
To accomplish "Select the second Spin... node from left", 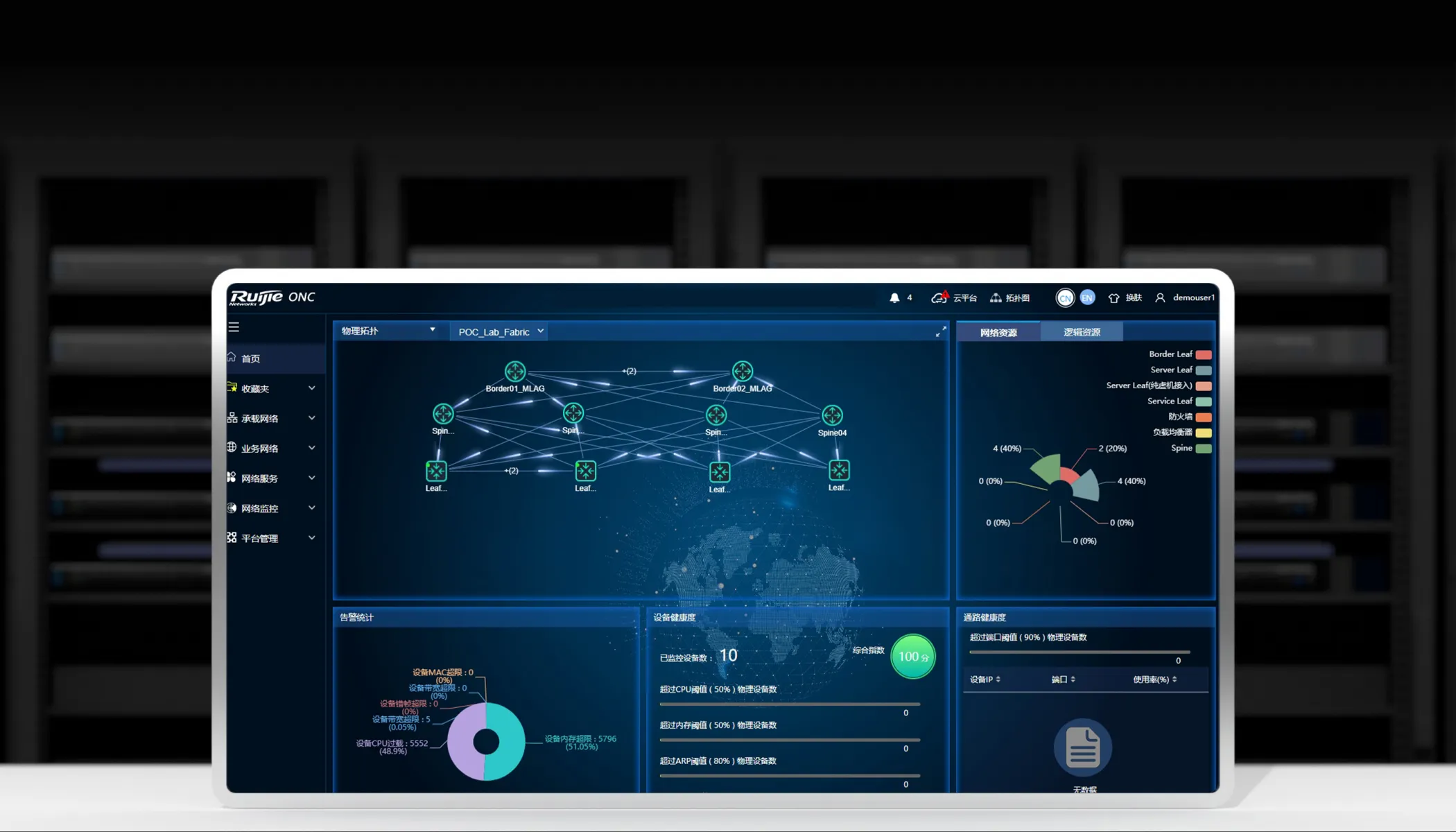I will (x=573, y=413).
